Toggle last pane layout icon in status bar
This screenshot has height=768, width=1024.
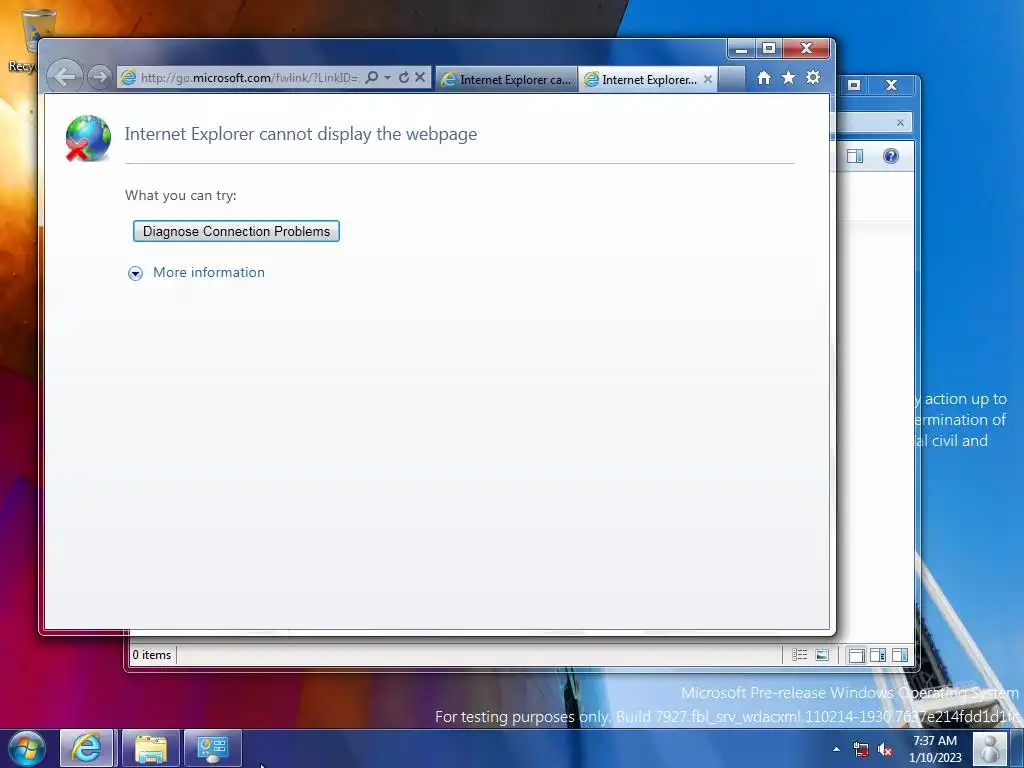coord(900,655)
